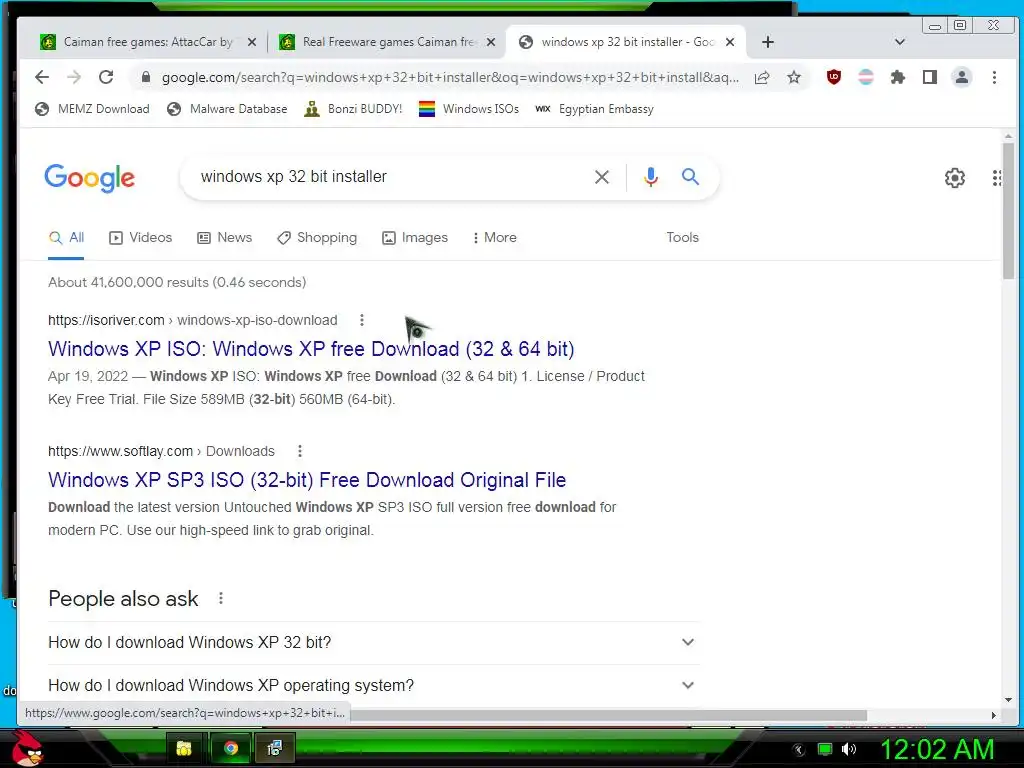Click the browser forward arrow
Screen dimensions: 1024x768
[74, 77]
